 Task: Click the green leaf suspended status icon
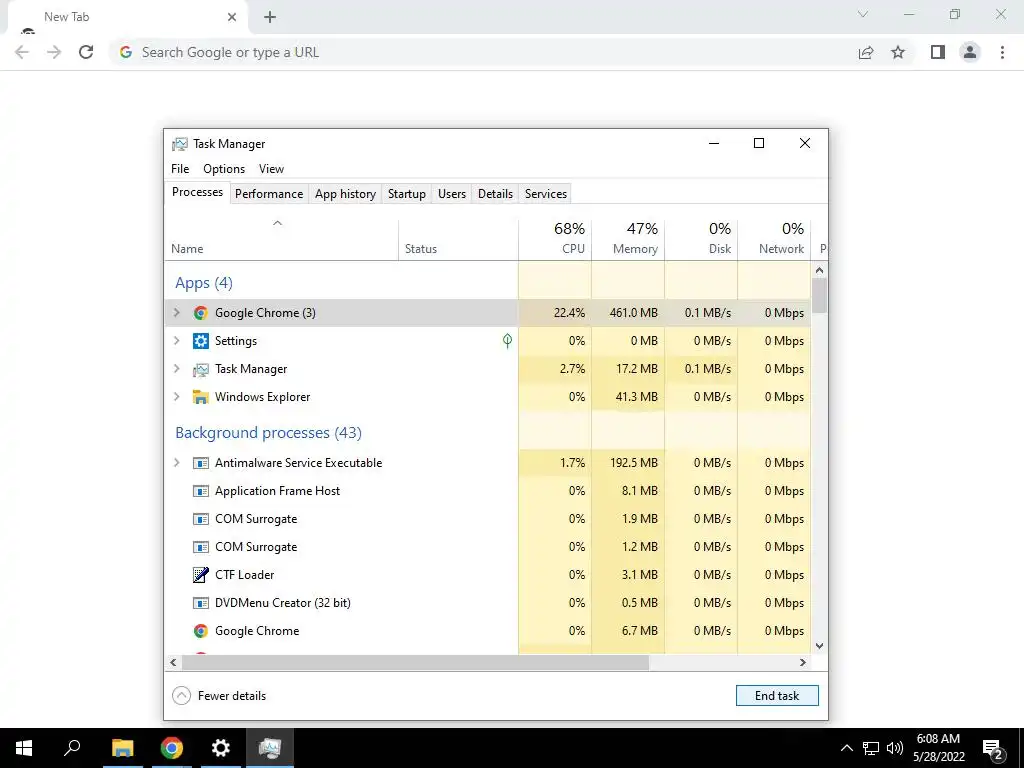click(507, 340)
